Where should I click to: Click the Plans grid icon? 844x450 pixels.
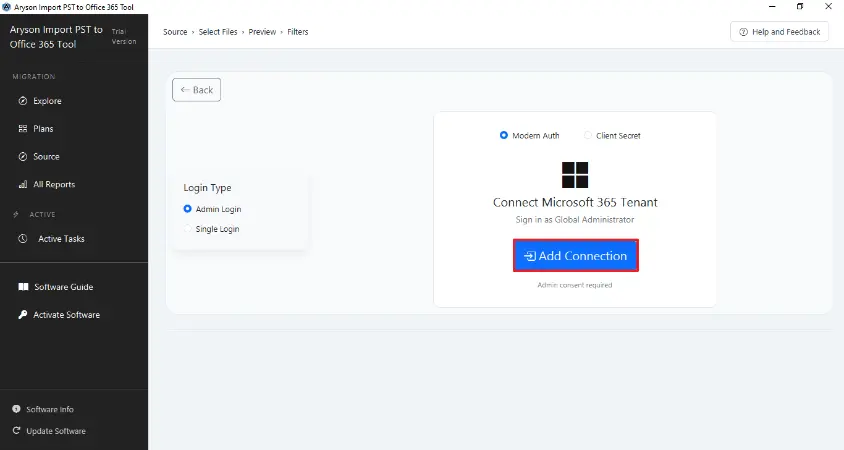click(23, 129)
